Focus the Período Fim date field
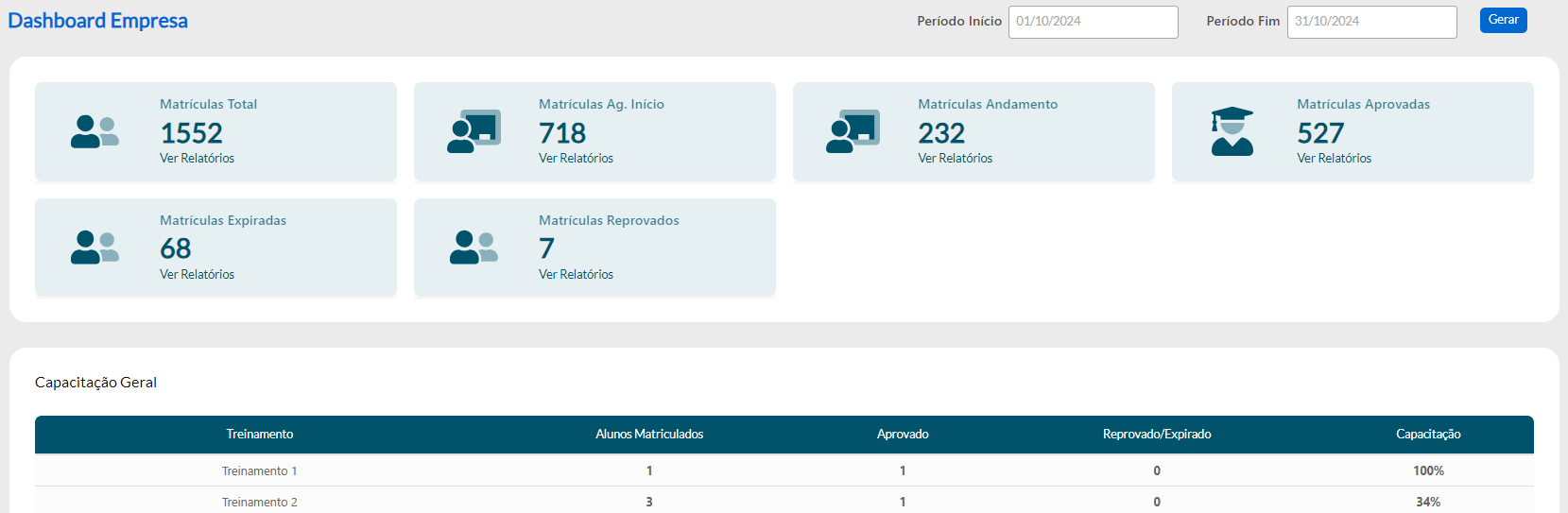The image size is (1568, 513). pos(1371,22)
